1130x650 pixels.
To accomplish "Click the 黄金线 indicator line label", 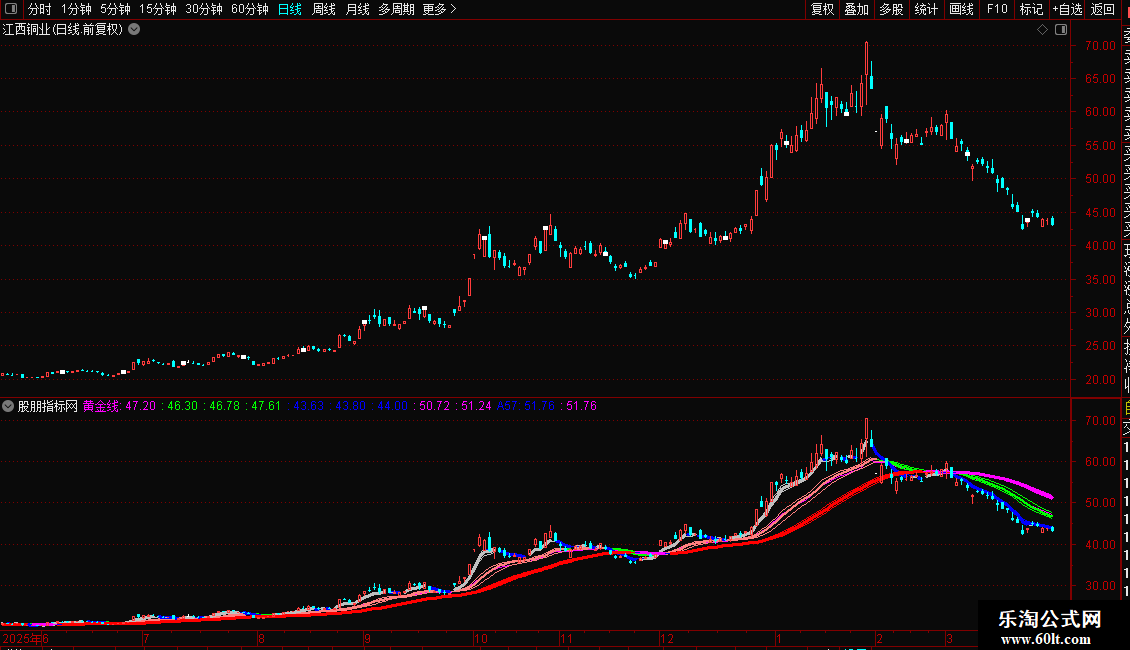I will point(101,406).
